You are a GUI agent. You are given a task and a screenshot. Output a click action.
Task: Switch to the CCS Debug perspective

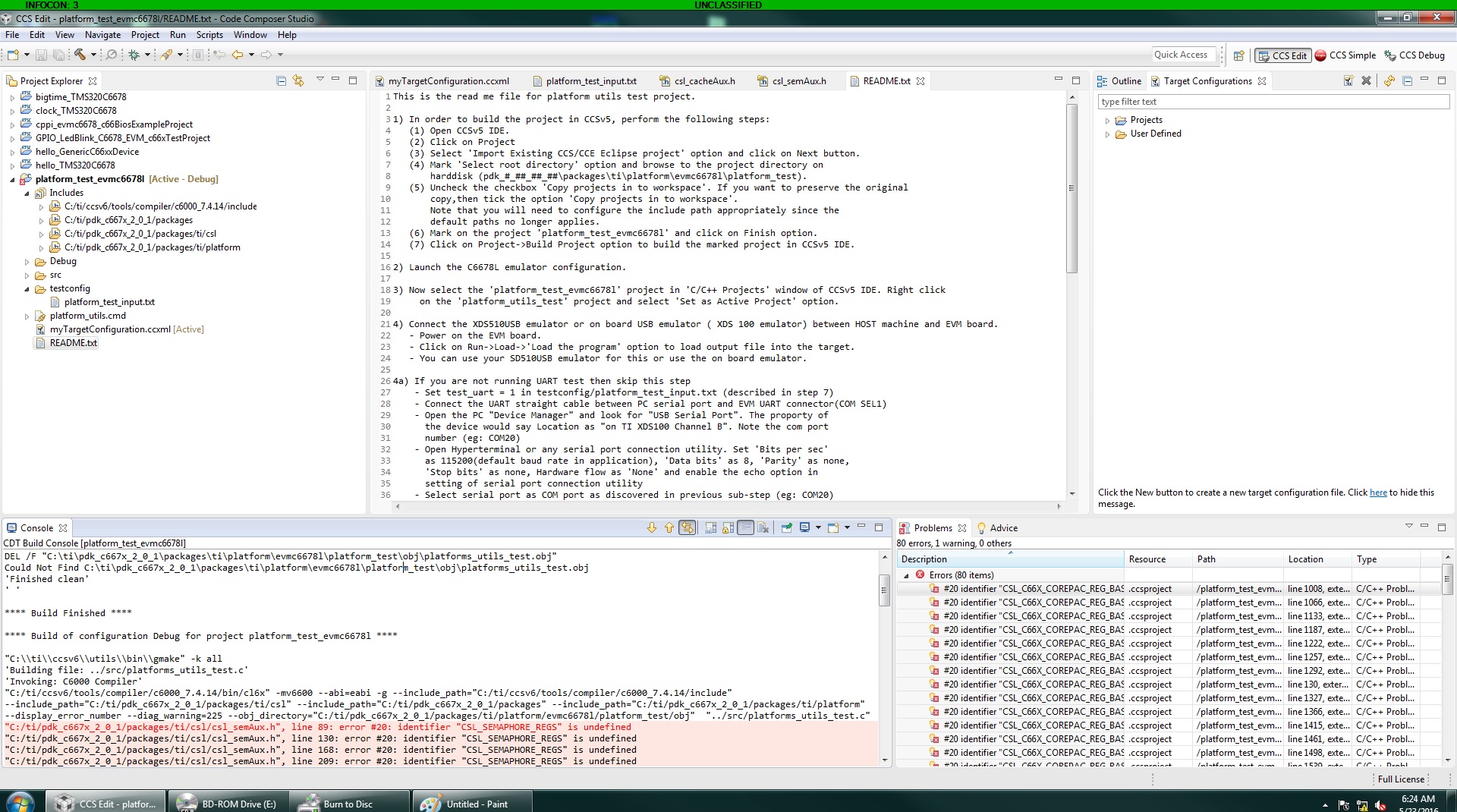1416,55
